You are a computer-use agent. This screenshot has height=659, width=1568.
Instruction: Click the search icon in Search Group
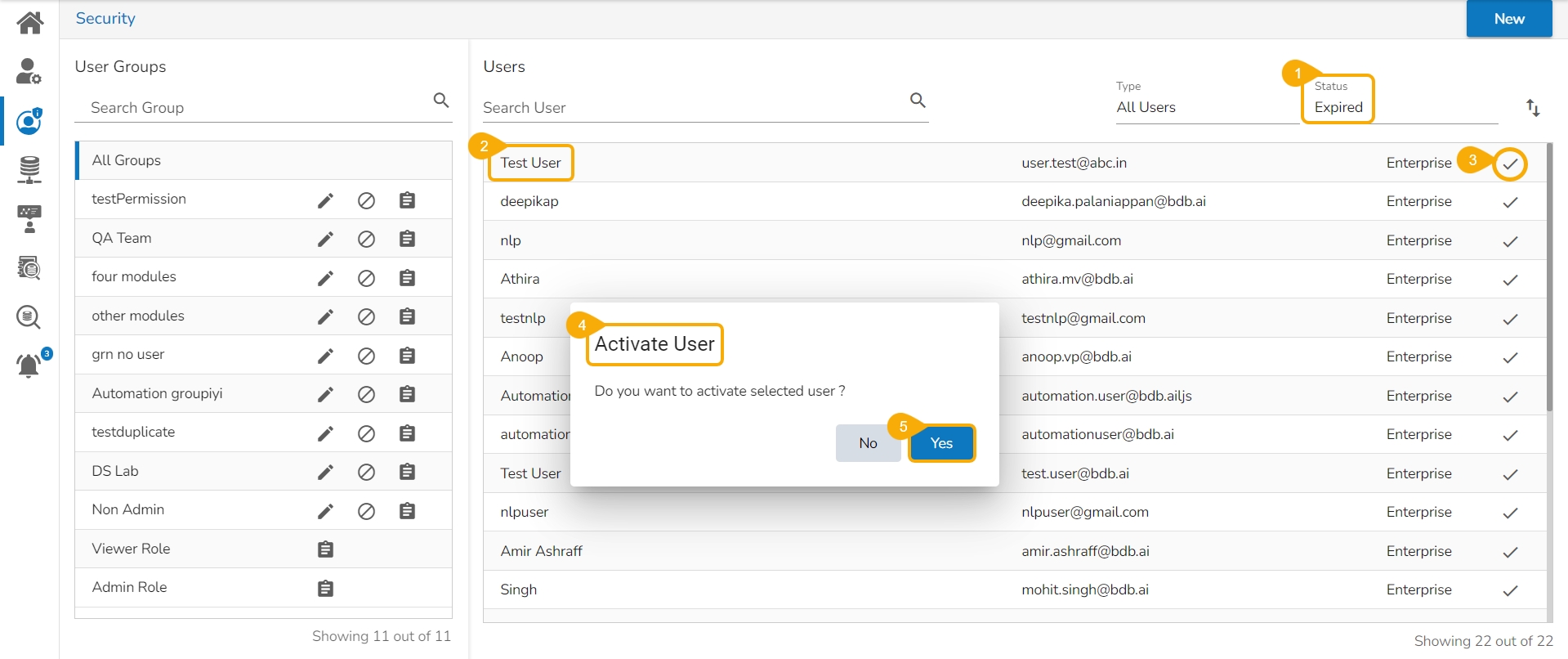click(x=441, y=101)
